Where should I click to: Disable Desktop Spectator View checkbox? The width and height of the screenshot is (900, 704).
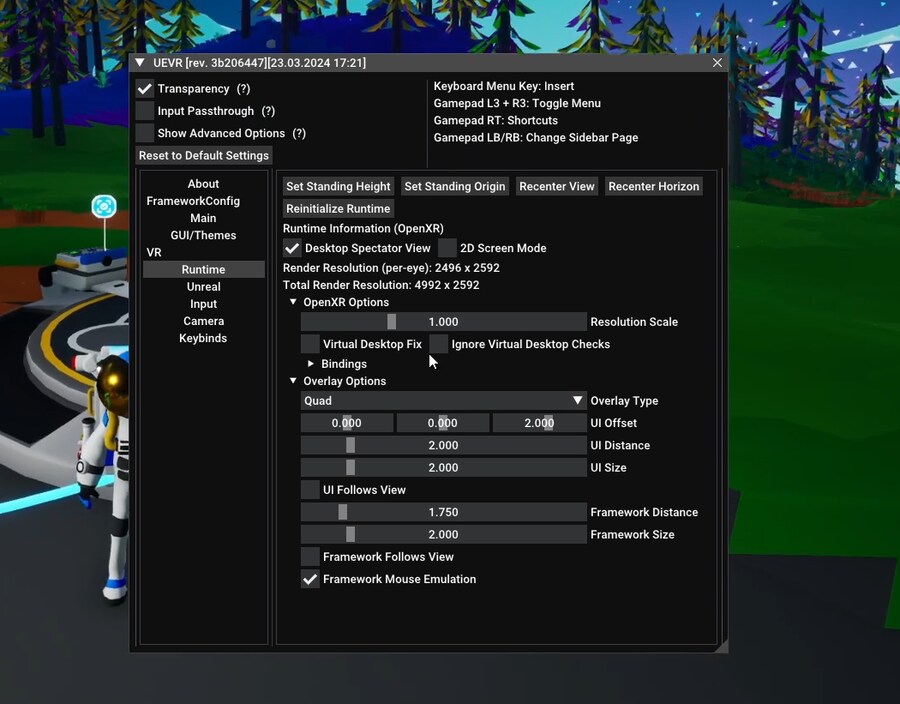tap(292, 248)
